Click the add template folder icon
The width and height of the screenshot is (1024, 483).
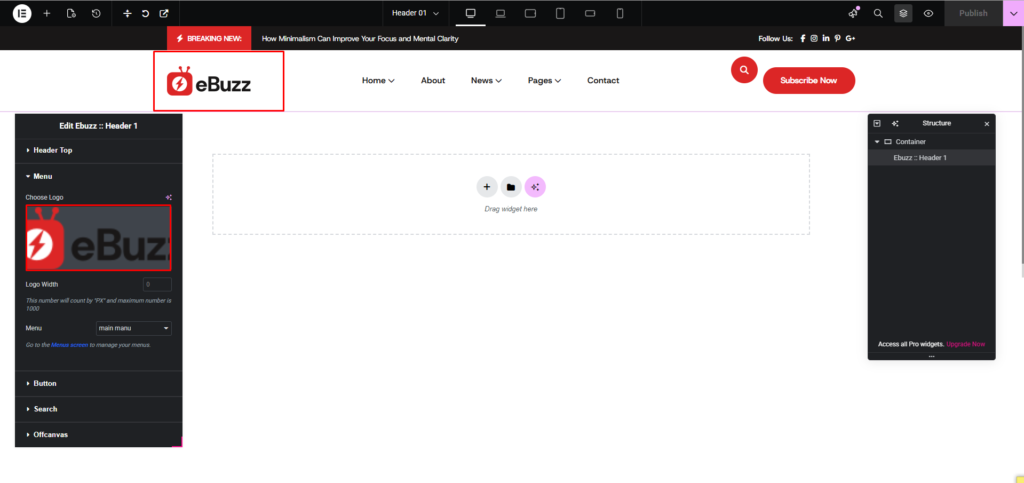[510, 187]
